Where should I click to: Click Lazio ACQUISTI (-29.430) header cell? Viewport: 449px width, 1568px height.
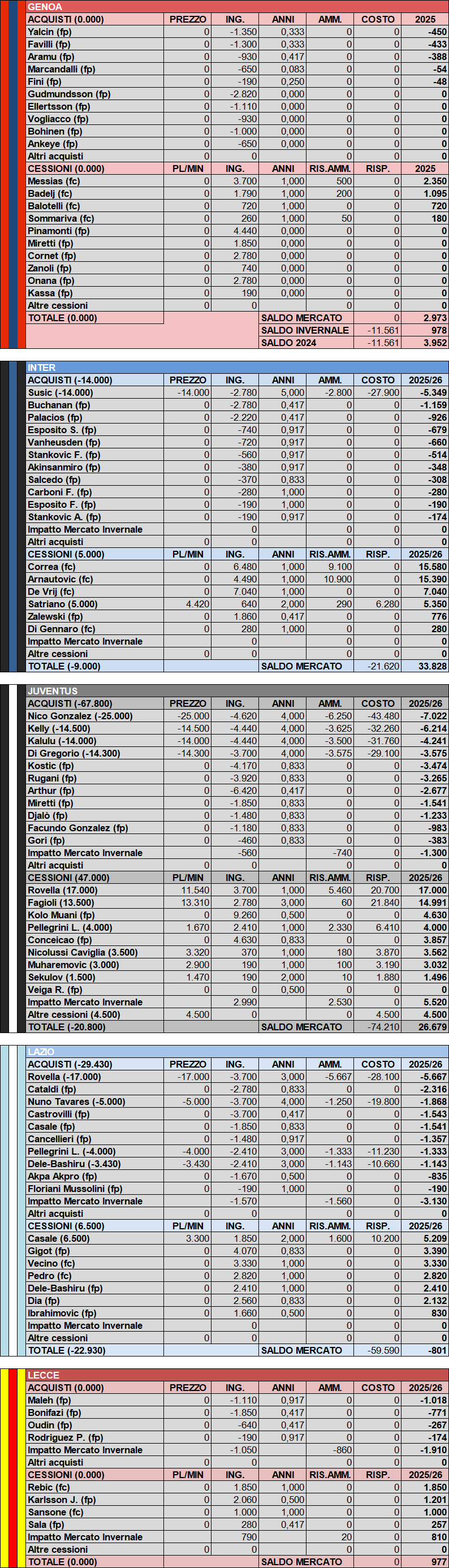pos(94,1064)
